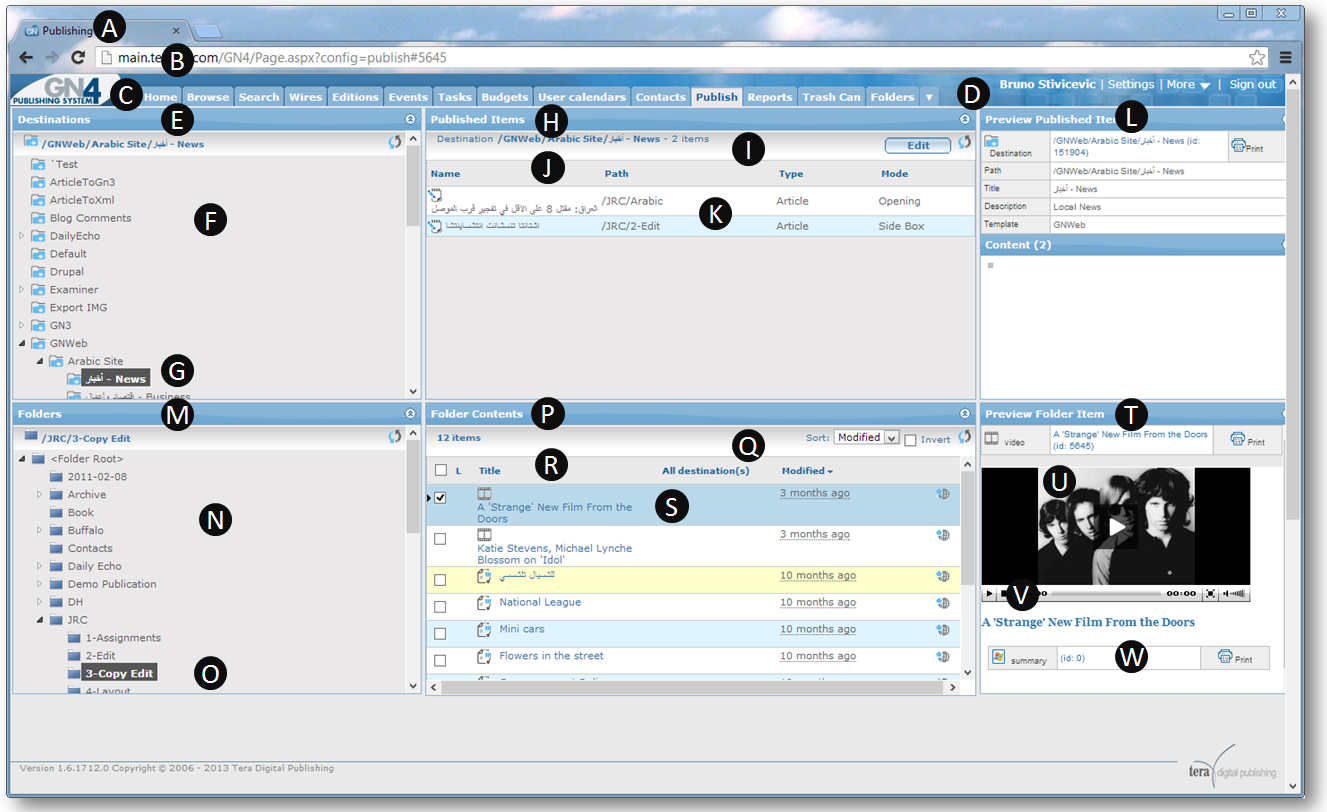The height and width of the screenshot is (812, 1327).
Task: Click the Sign out link
Action: 1253,85
